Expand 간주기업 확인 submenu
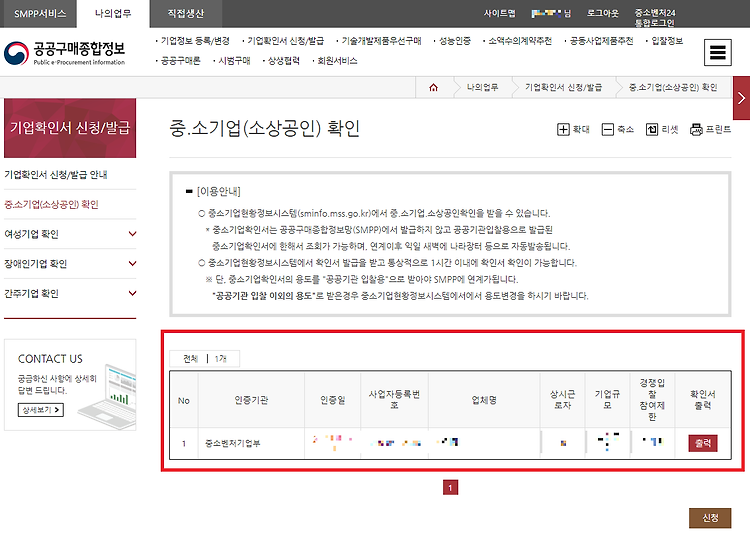Screen dimensions: 750x541 (132, 293)
